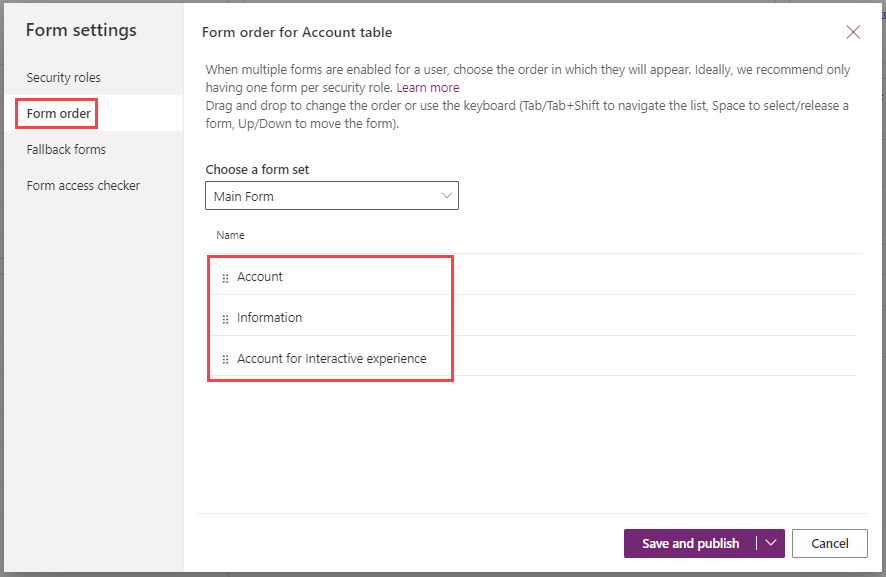Go to Form access checker
This screenshot has width=886, height=577.
tap(83, 186)
